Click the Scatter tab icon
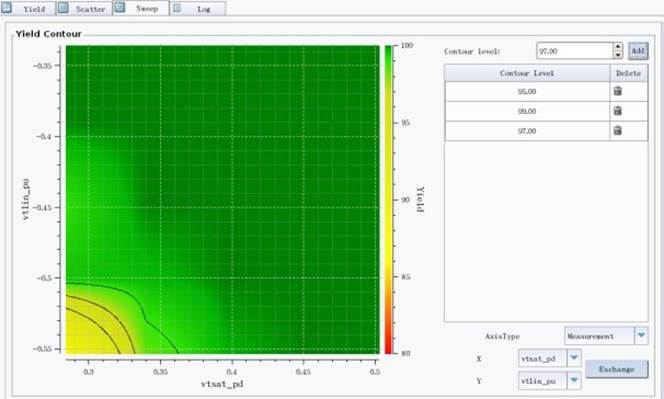This screenshot has width=664, height=399. coord(63,8)
